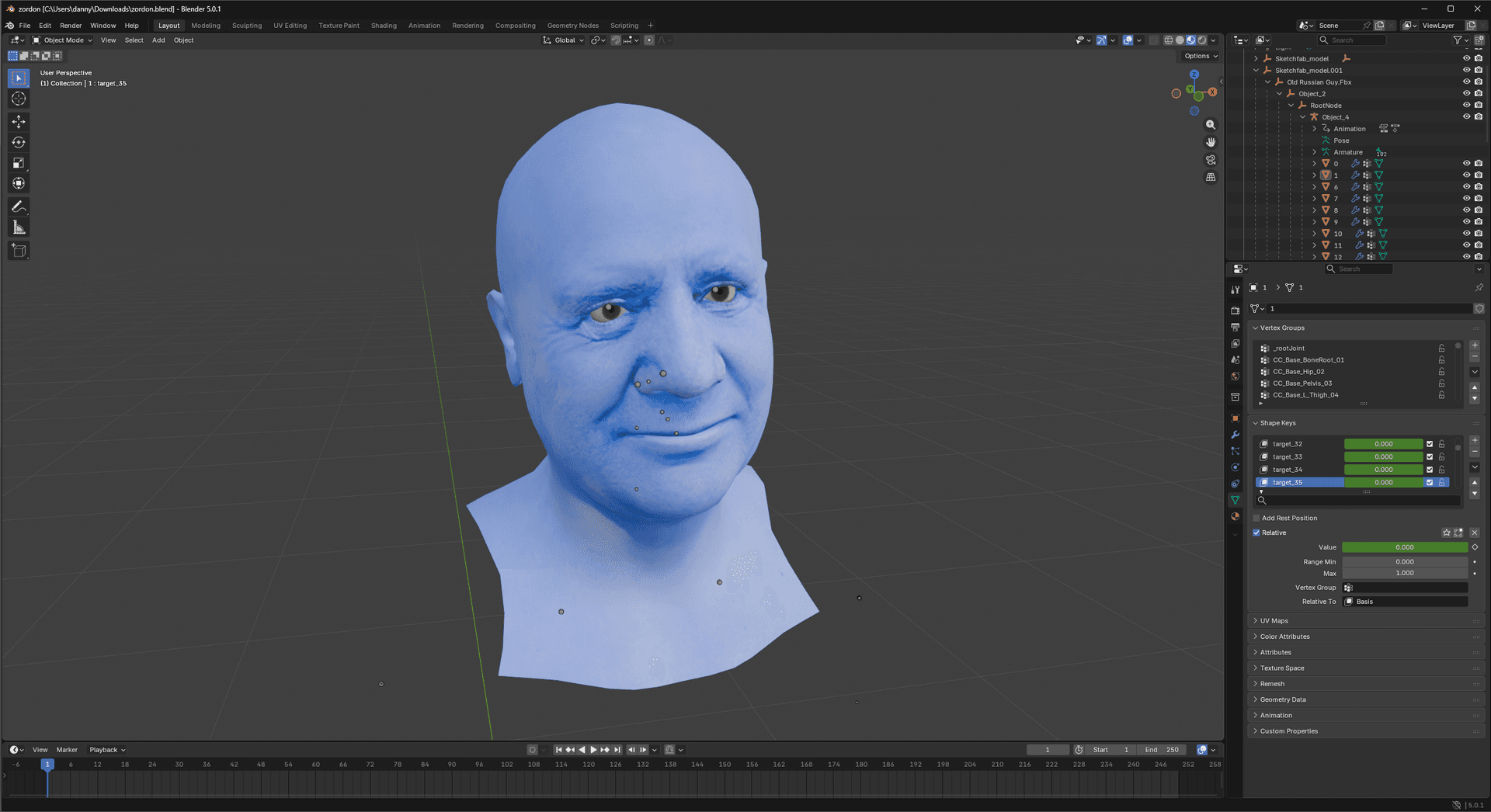Image resolution: width=1491 pixels, height=812 pixels.
Task: Click the Add Cube tool
Action: tap(19, 251)
